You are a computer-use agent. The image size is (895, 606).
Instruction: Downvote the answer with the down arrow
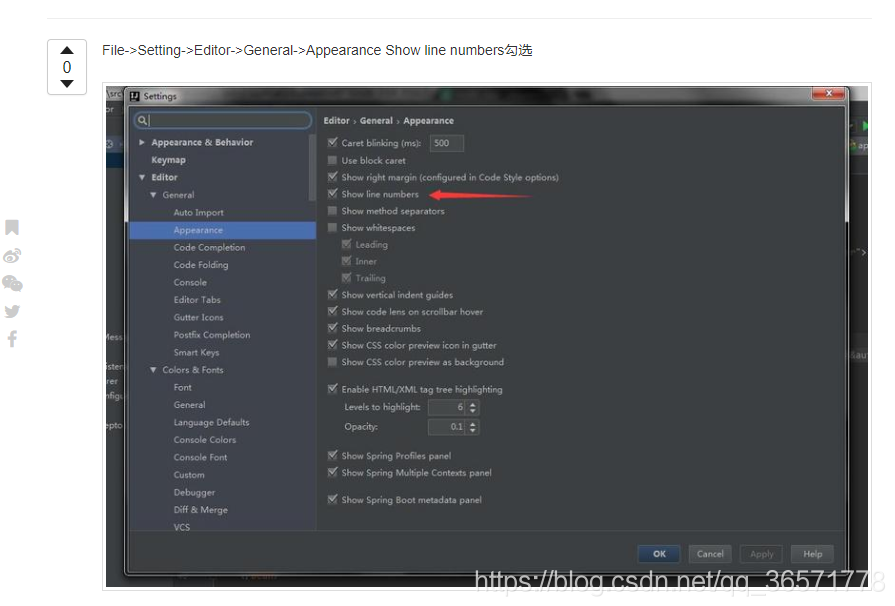point(67,84)
